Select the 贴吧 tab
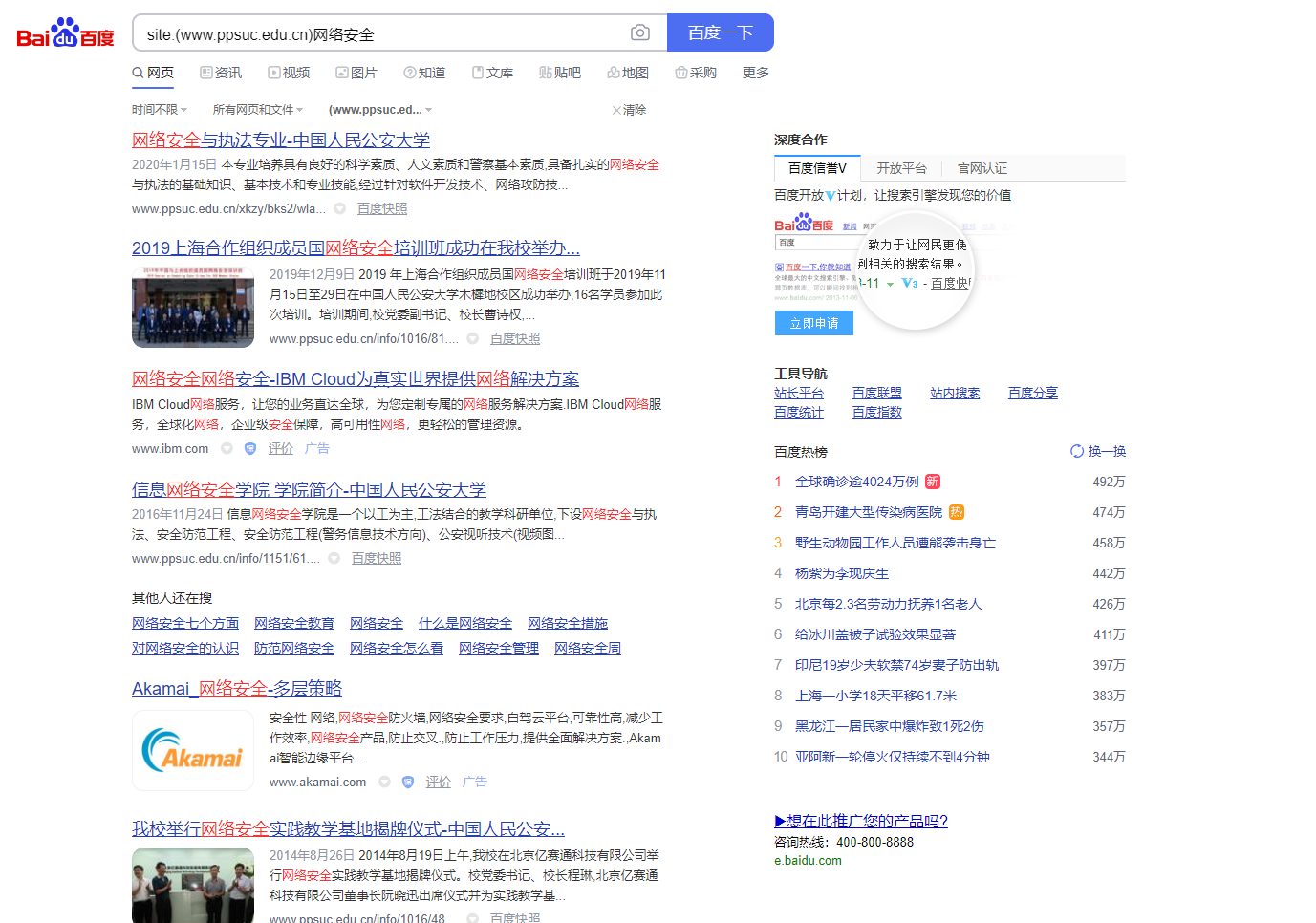 click(560, 73)
